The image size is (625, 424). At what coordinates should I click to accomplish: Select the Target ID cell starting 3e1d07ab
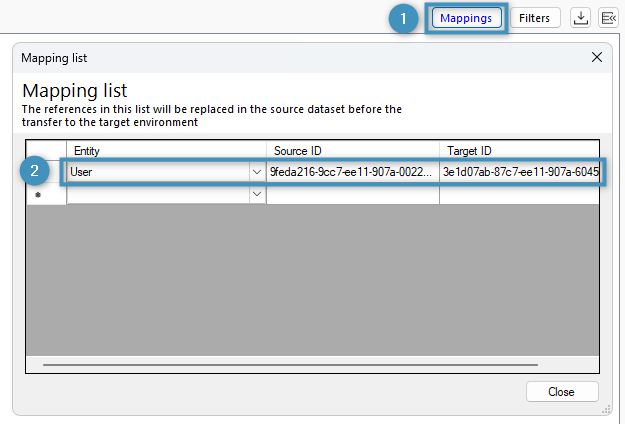coord(519,172)
